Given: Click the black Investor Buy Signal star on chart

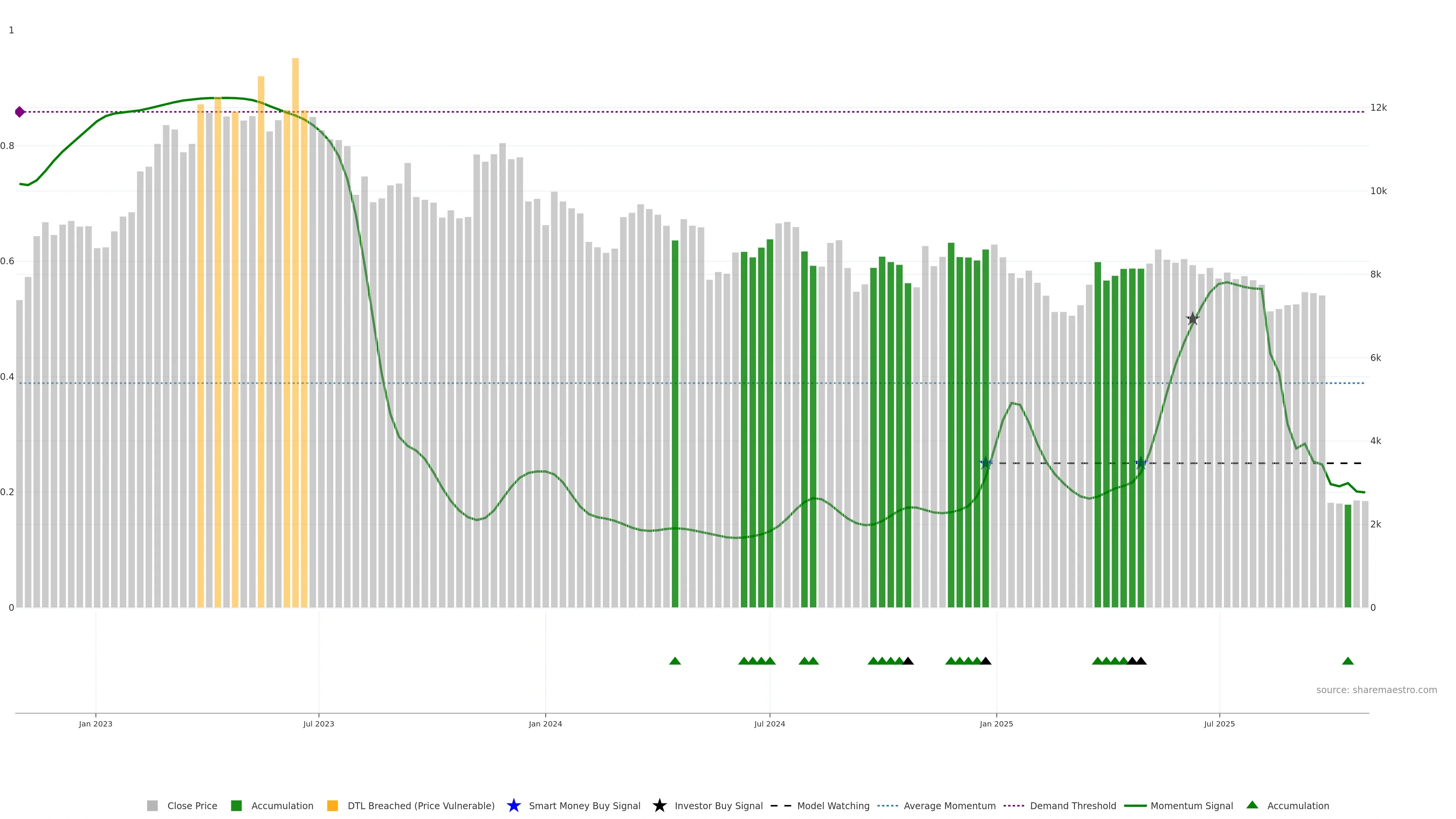Looking at the screenshot, I should (x=1192, y=319).
